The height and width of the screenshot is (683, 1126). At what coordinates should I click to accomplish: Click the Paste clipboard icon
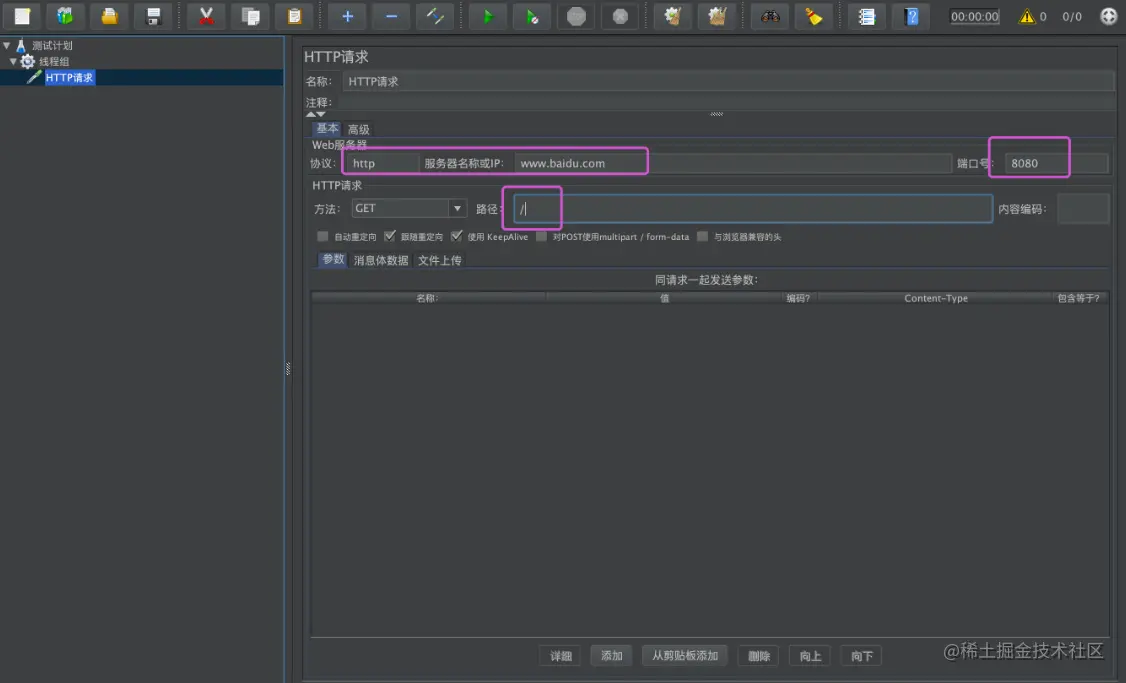coord(294,16)
